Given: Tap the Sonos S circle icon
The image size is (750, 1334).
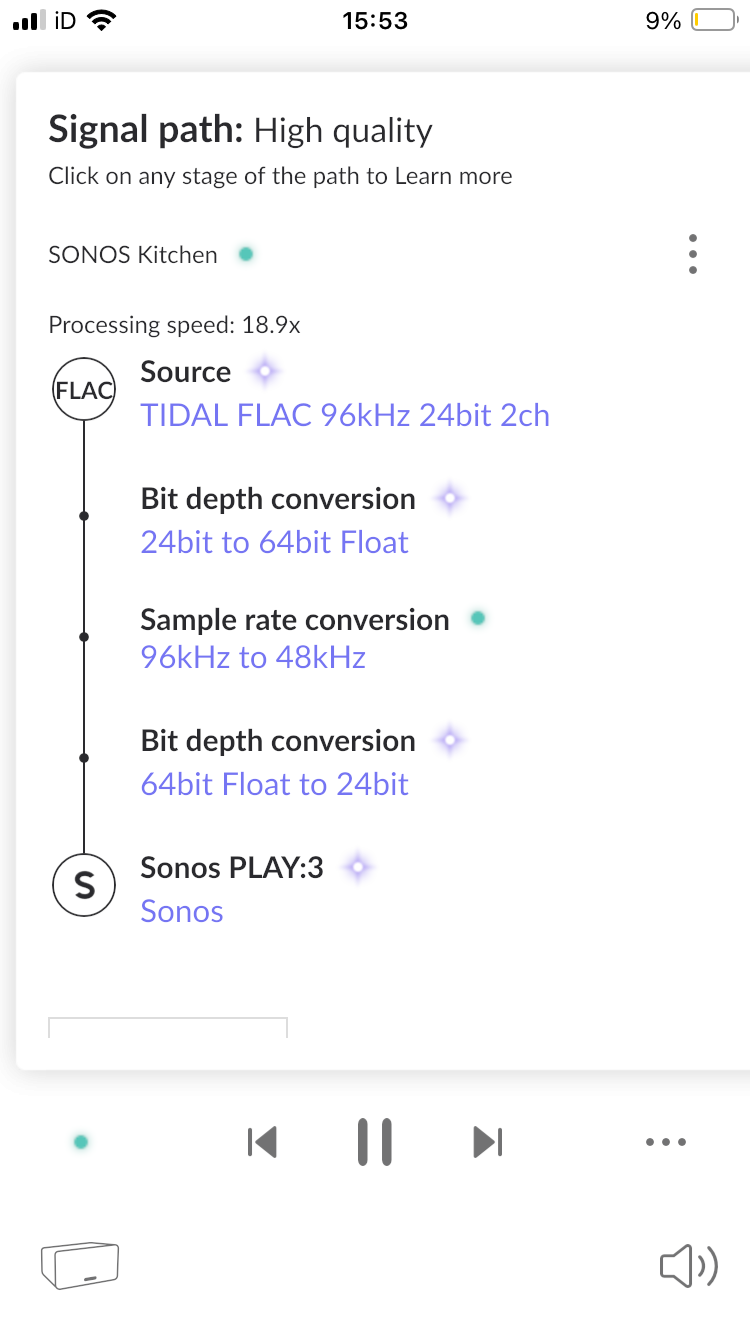Looking at the screenshot, I should 84,885.
